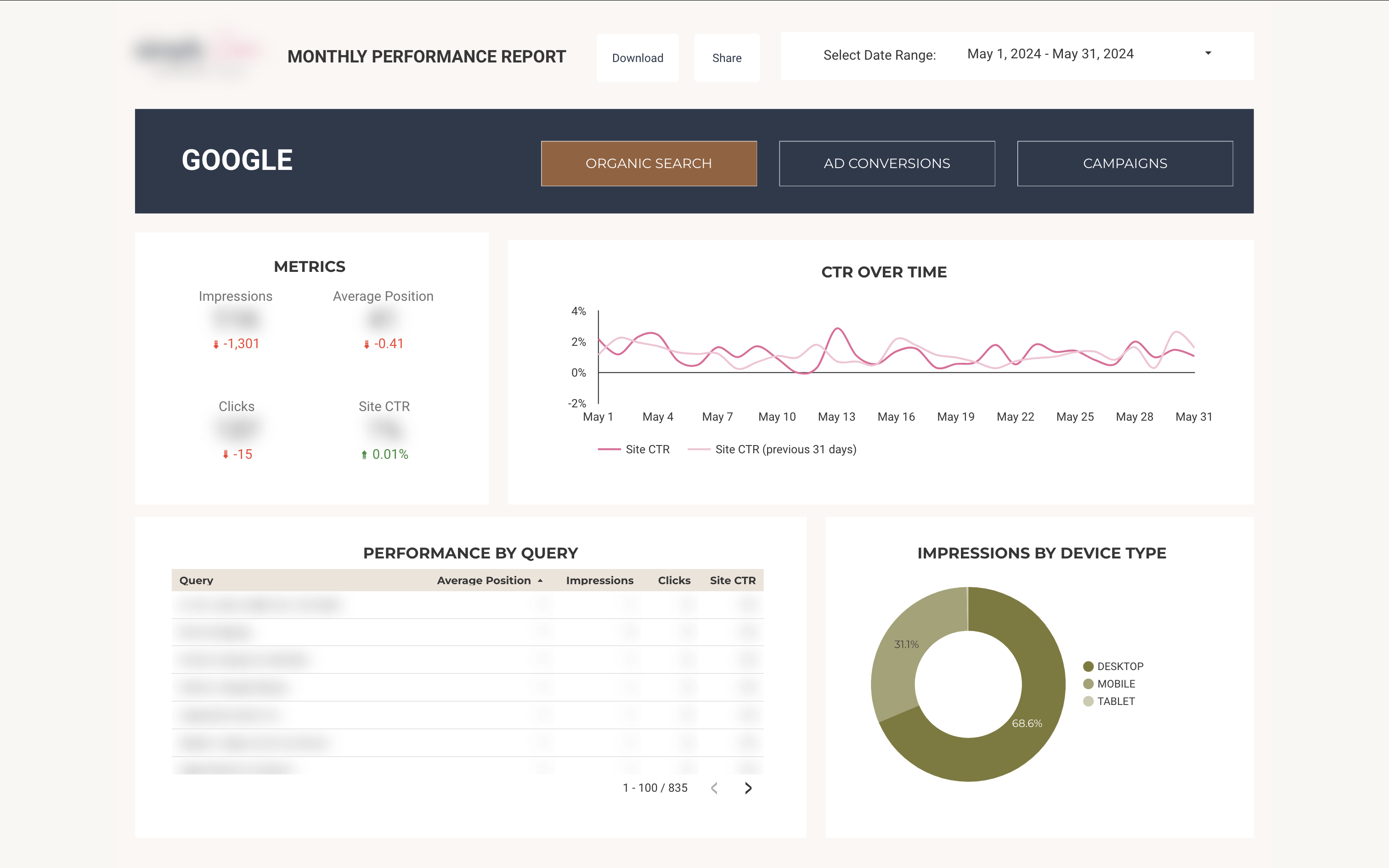The width and height of the screenshot is (1389, 868).
Task: Click the previous page arrow in the query table
Action: (714, 788)
